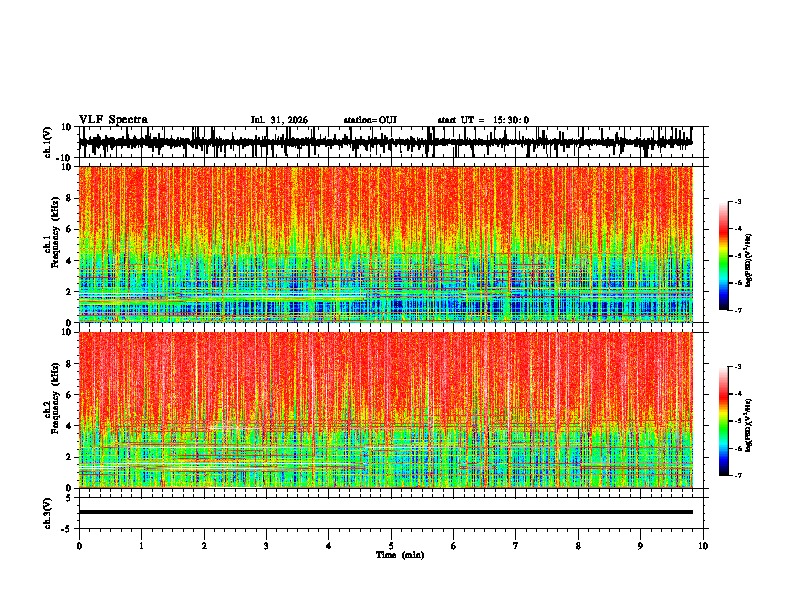The height and width of the screenshot is (612, 792).
Task: Click the 'start UT = 15:30:0' header text
Action: coord(483,120)
